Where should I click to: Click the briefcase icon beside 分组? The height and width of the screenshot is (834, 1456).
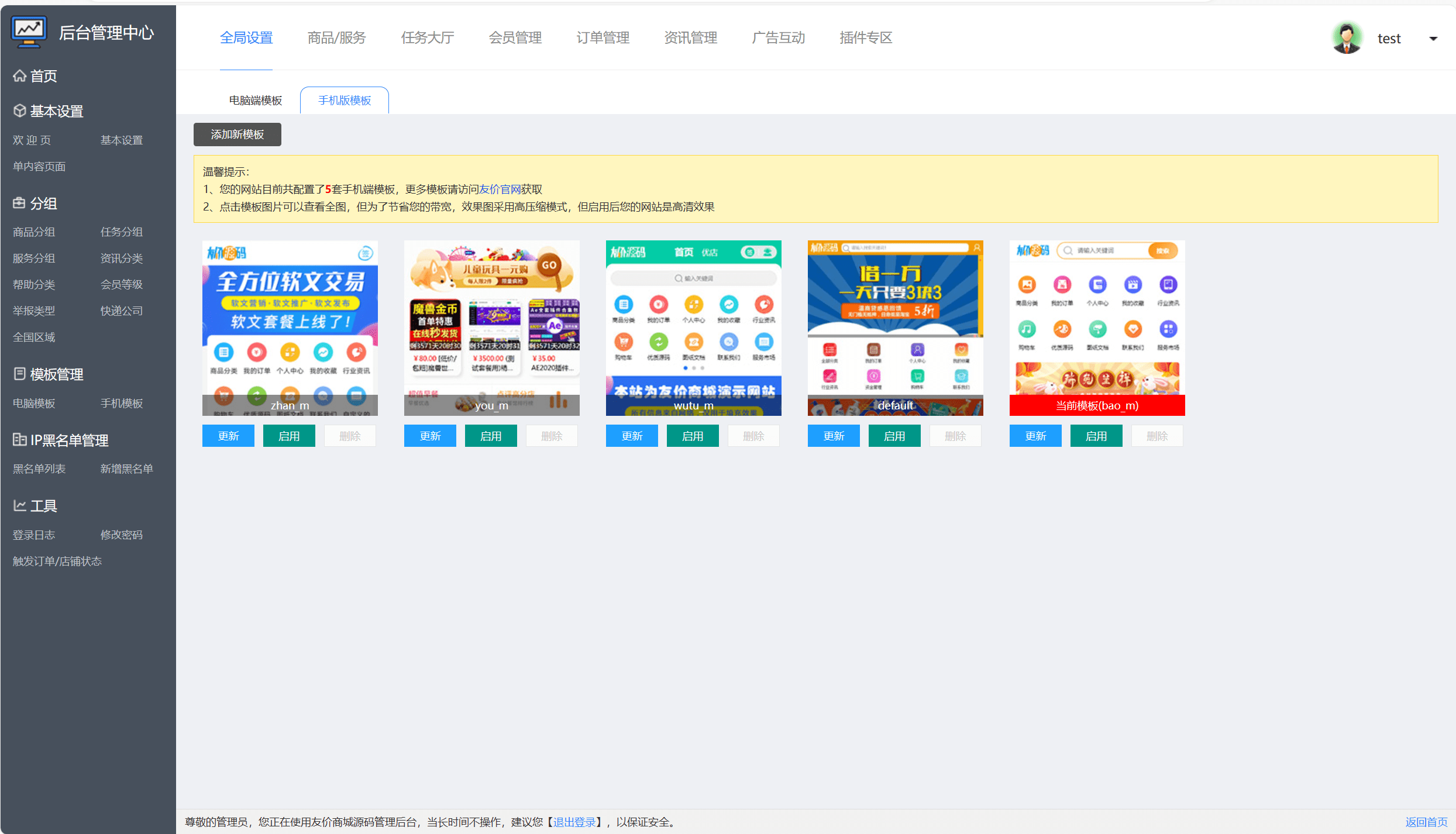pos(19,203)
